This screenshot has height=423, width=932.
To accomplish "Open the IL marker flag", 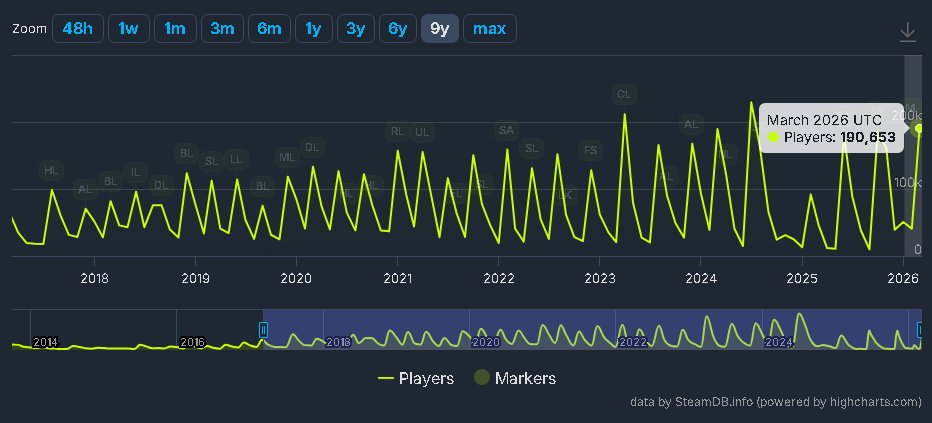I will coord(136,172).
